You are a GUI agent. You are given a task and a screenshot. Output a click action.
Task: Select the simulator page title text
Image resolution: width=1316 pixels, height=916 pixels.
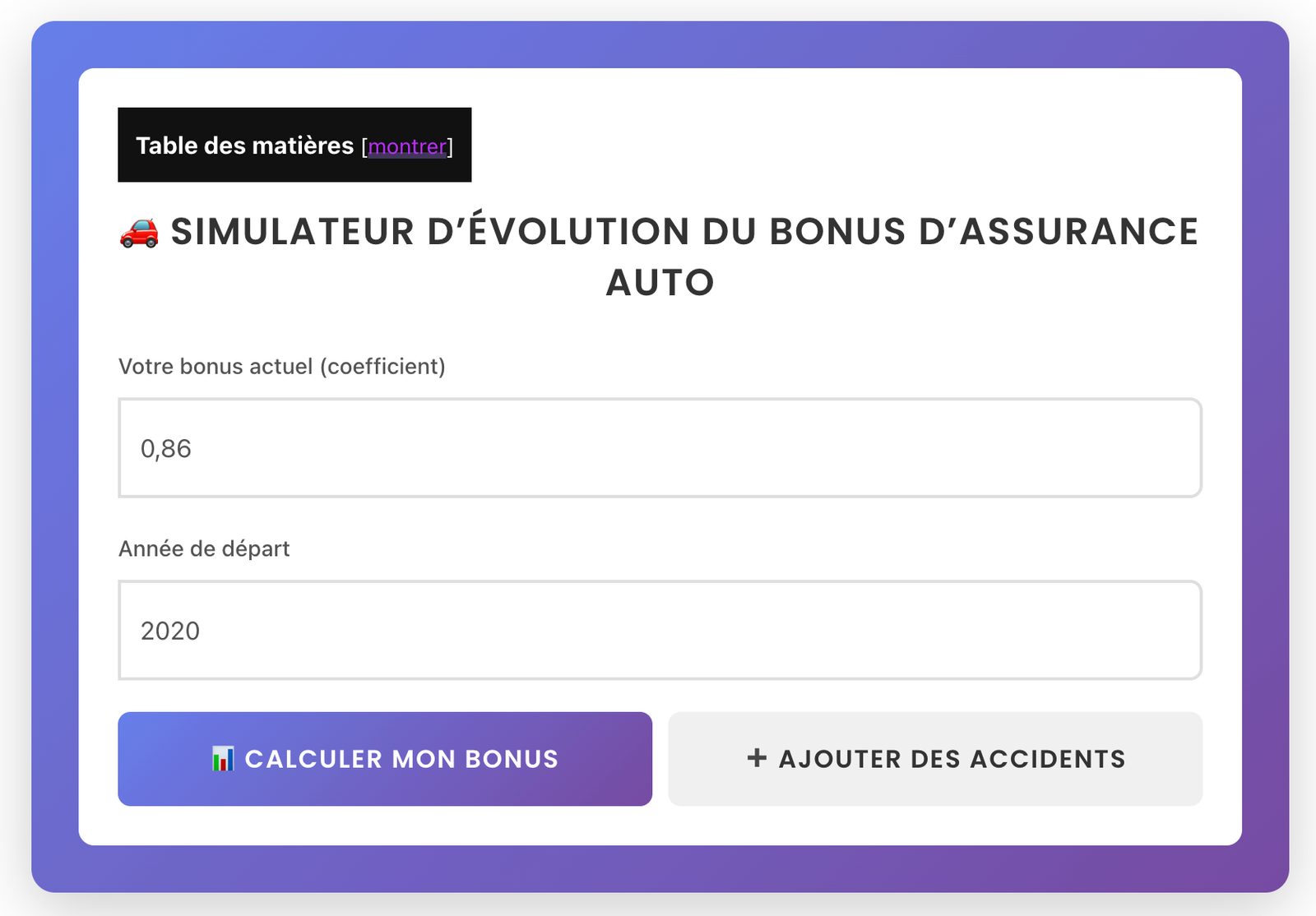[658, 255]
